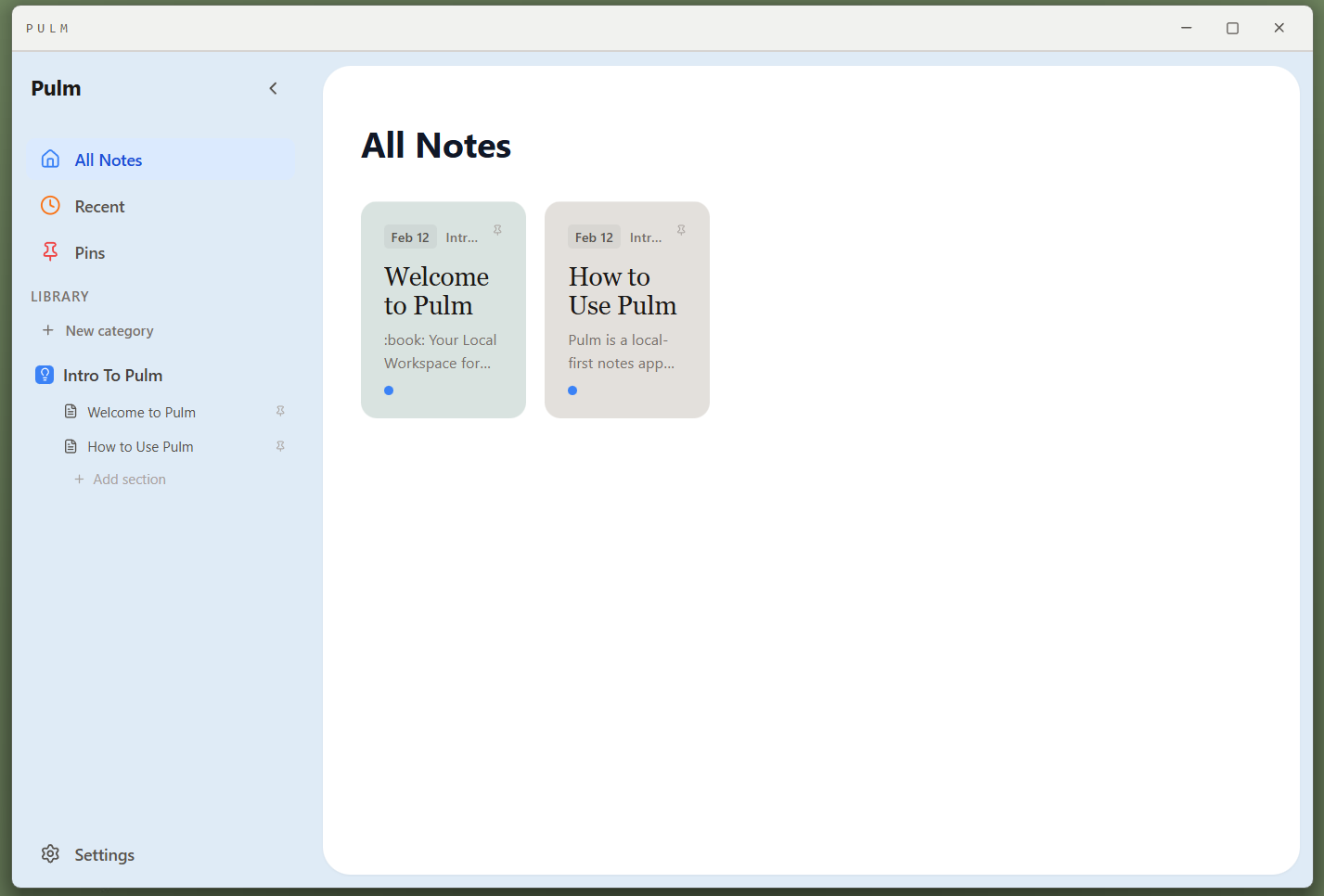Viewport: 1324px width, 896px height.
Task: Click the blue dot on the Welcome to Pulm card
Action: [x=388, y=390]
